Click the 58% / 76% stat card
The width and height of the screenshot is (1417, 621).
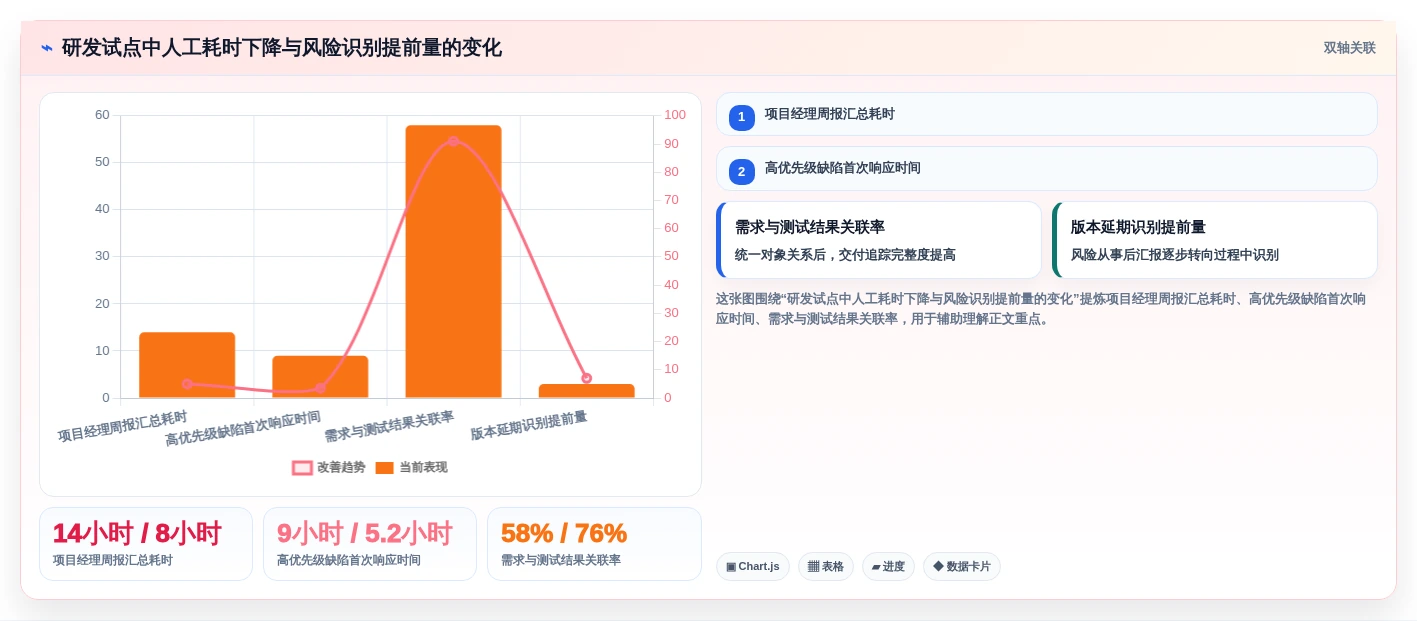[594, 544]
